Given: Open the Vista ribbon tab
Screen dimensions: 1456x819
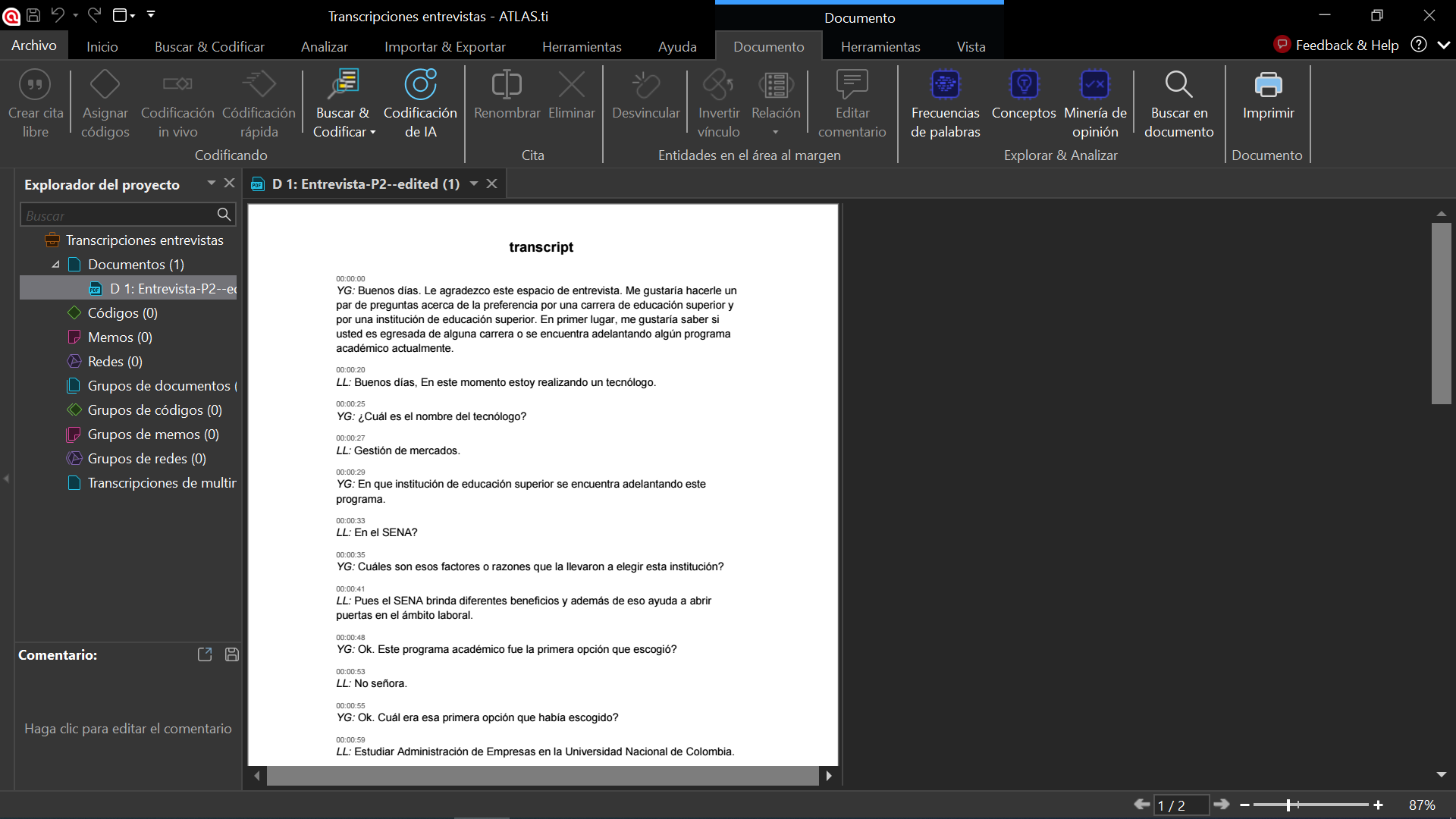Looking at the screenshot, I should pos(971,46).
